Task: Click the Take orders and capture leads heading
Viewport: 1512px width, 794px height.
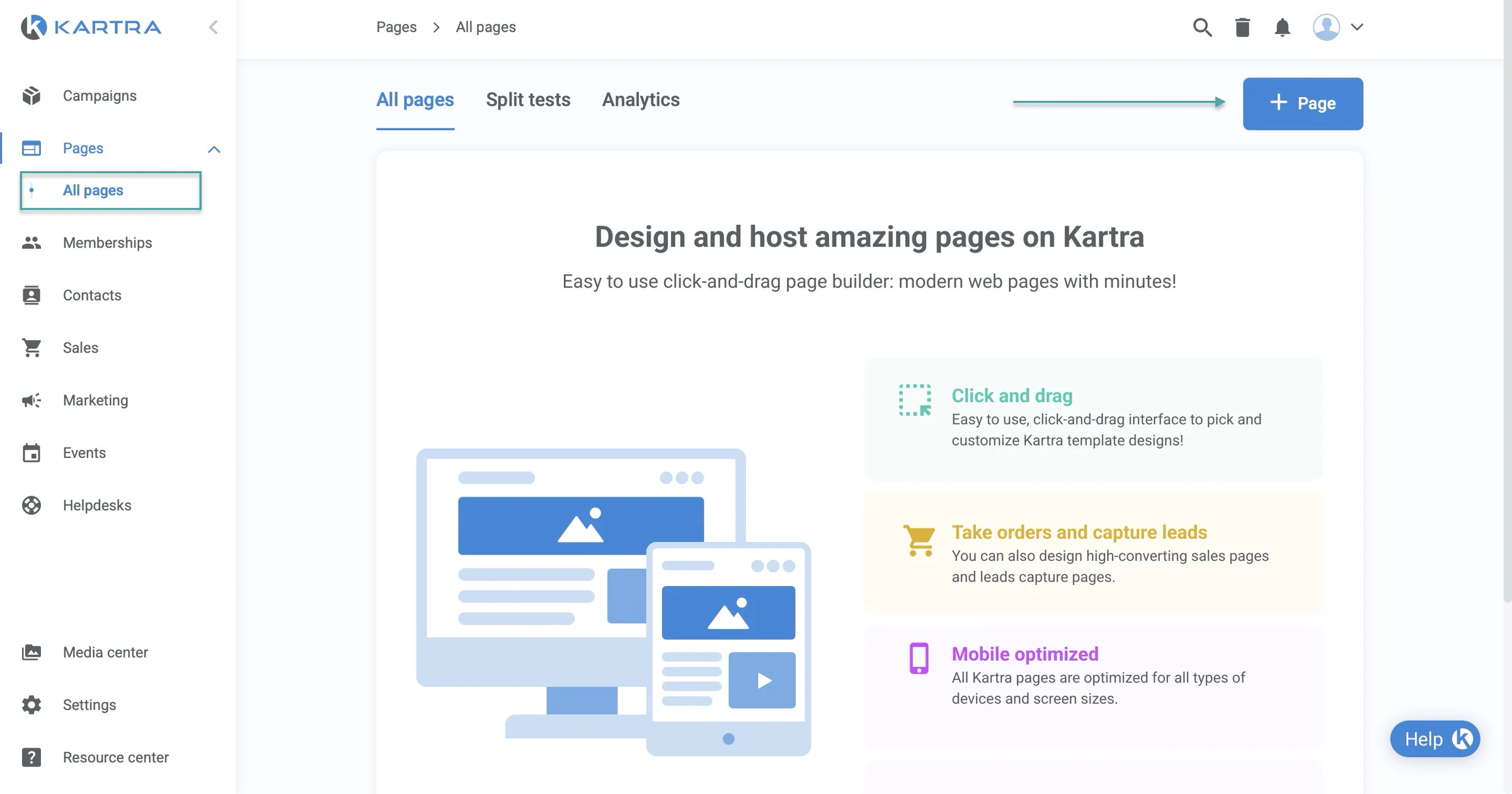Action: [x=1079, y=532]
